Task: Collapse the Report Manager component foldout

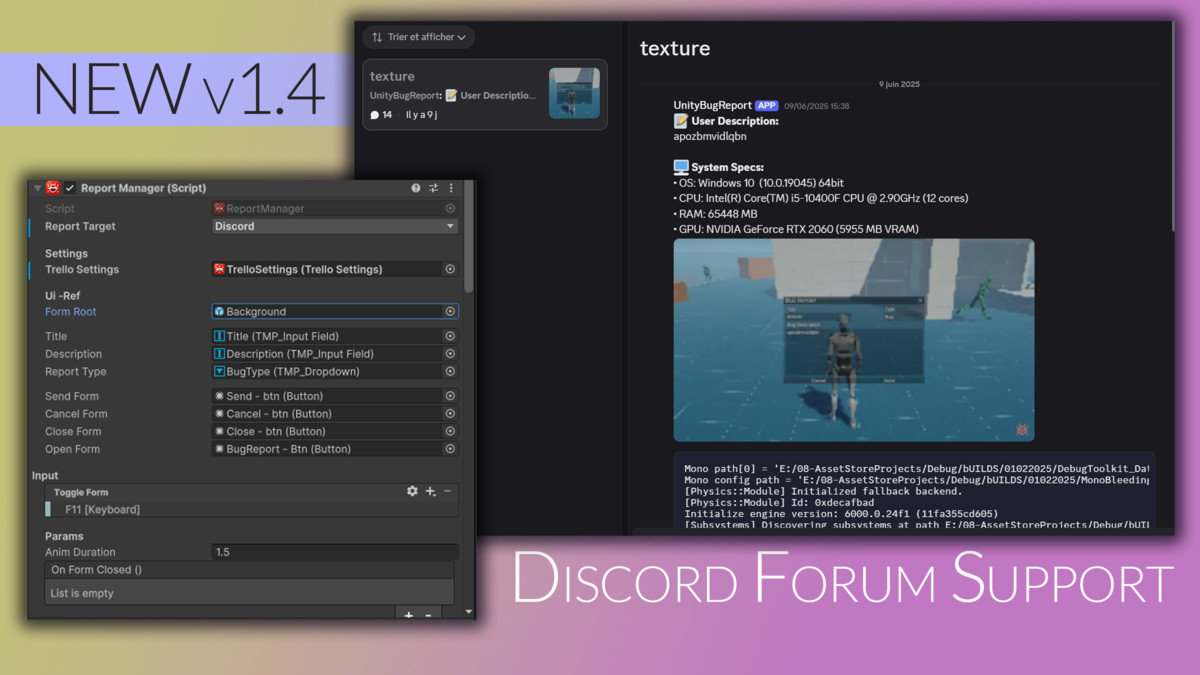Action: click(x=38, y=188)
